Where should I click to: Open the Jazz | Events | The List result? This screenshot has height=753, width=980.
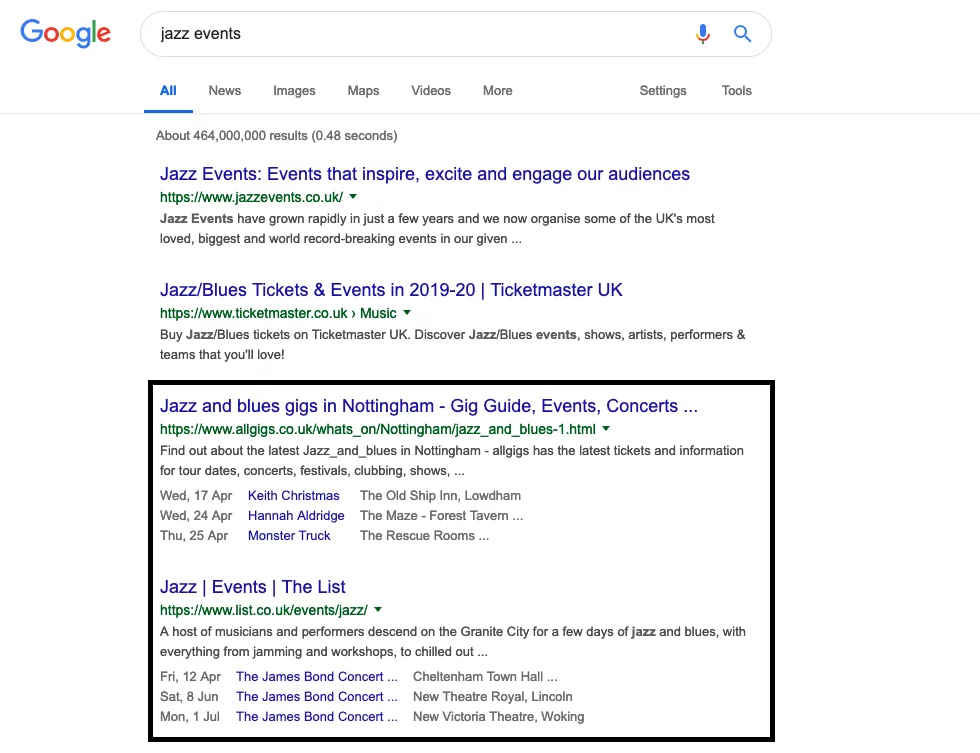(x=253, y=587)
